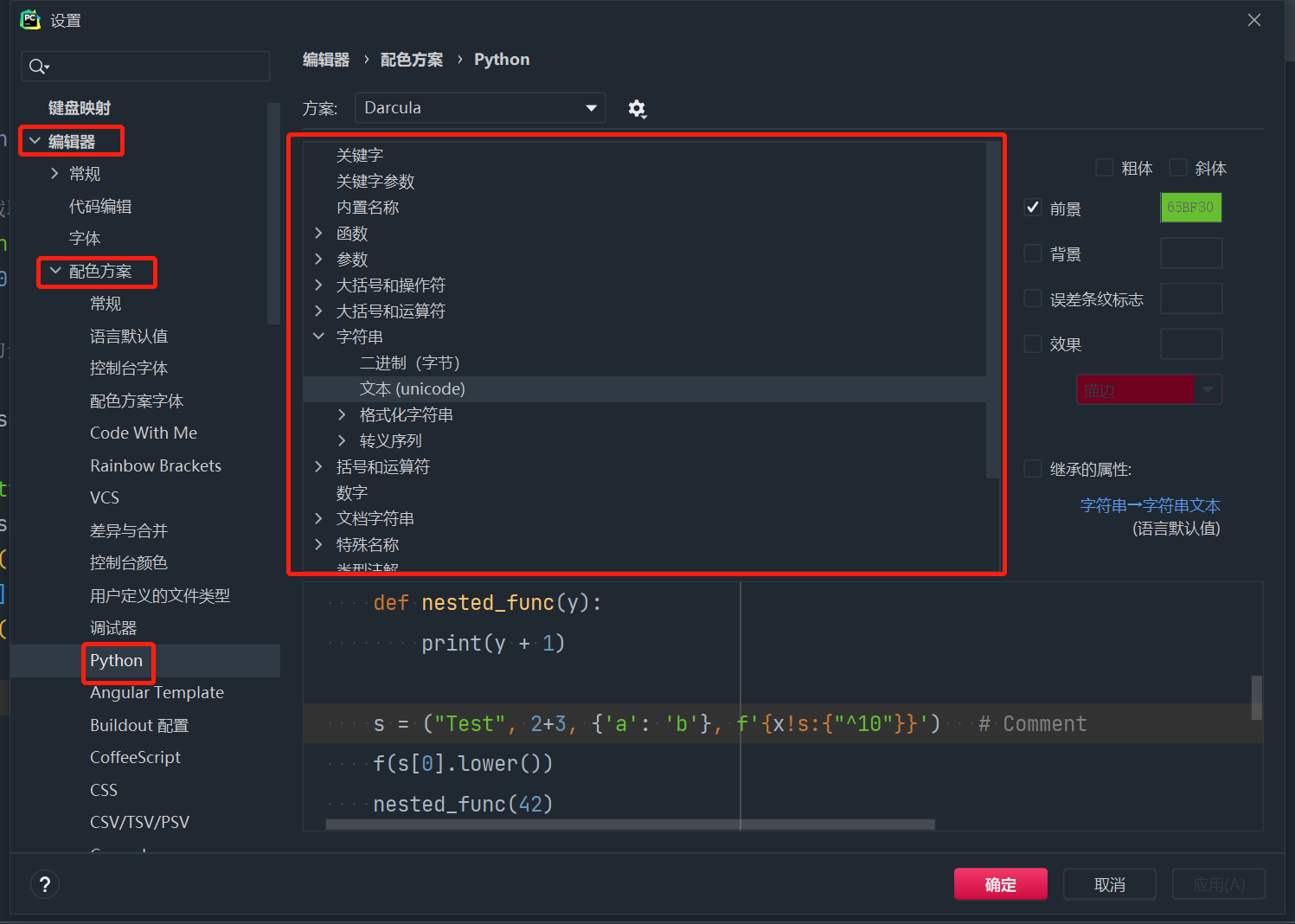Click the 应用(A) Apply button

[x=1219, y=884]
